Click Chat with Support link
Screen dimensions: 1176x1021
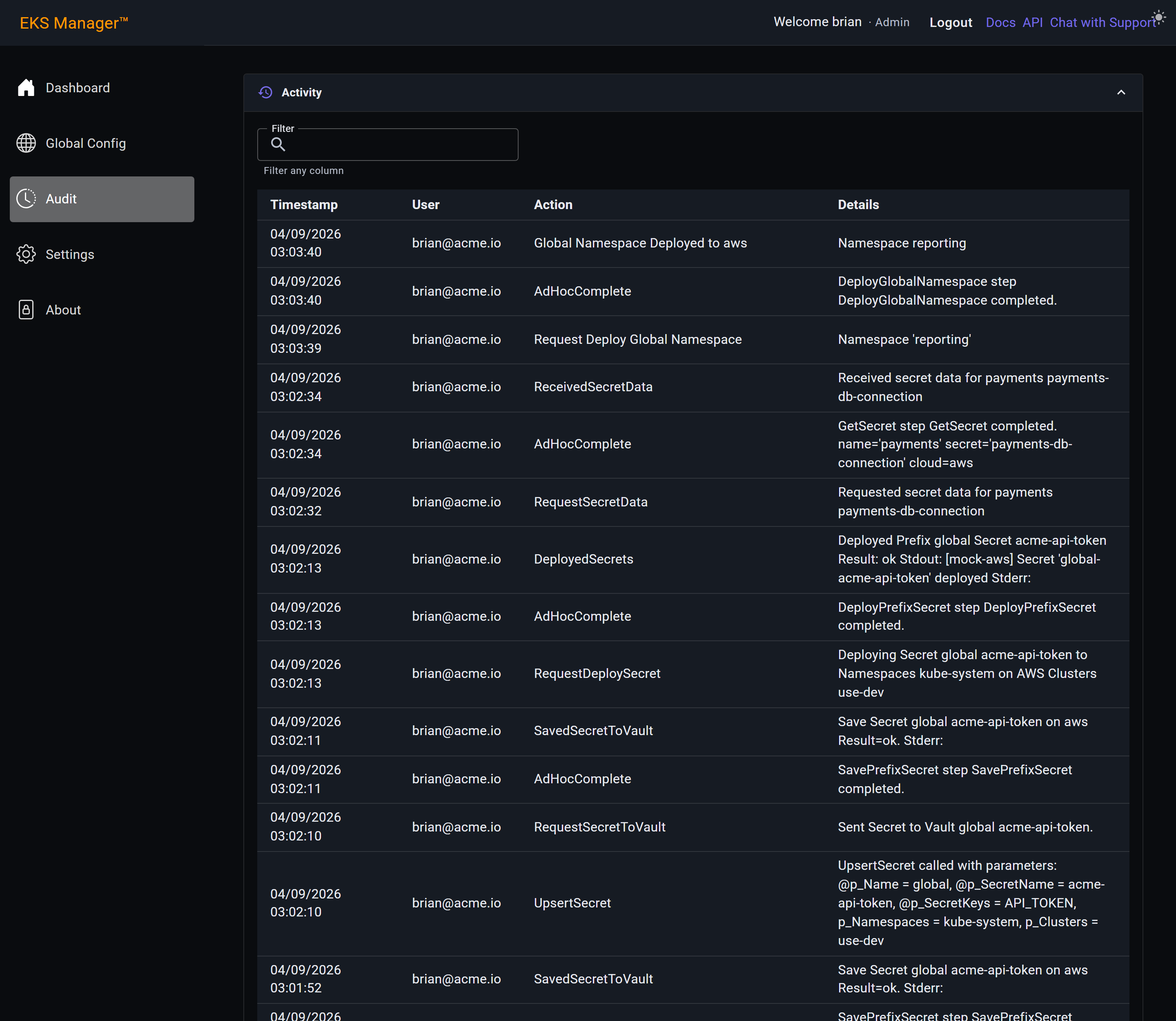pos(1103,22)
